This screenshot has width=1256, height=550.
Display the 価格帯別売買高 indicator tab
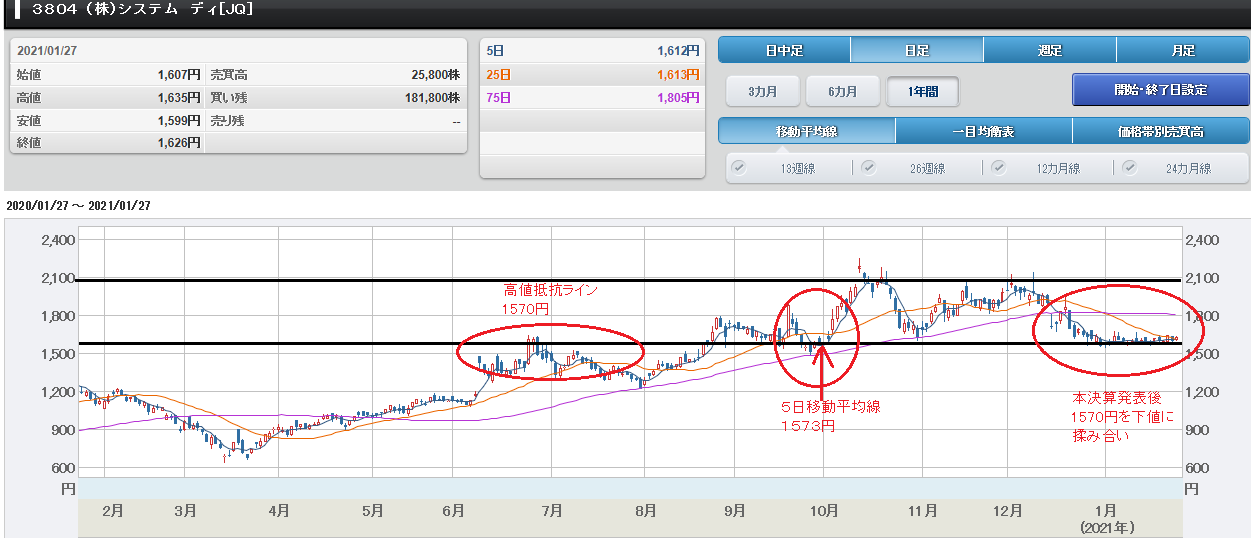tap(1160, 131)
